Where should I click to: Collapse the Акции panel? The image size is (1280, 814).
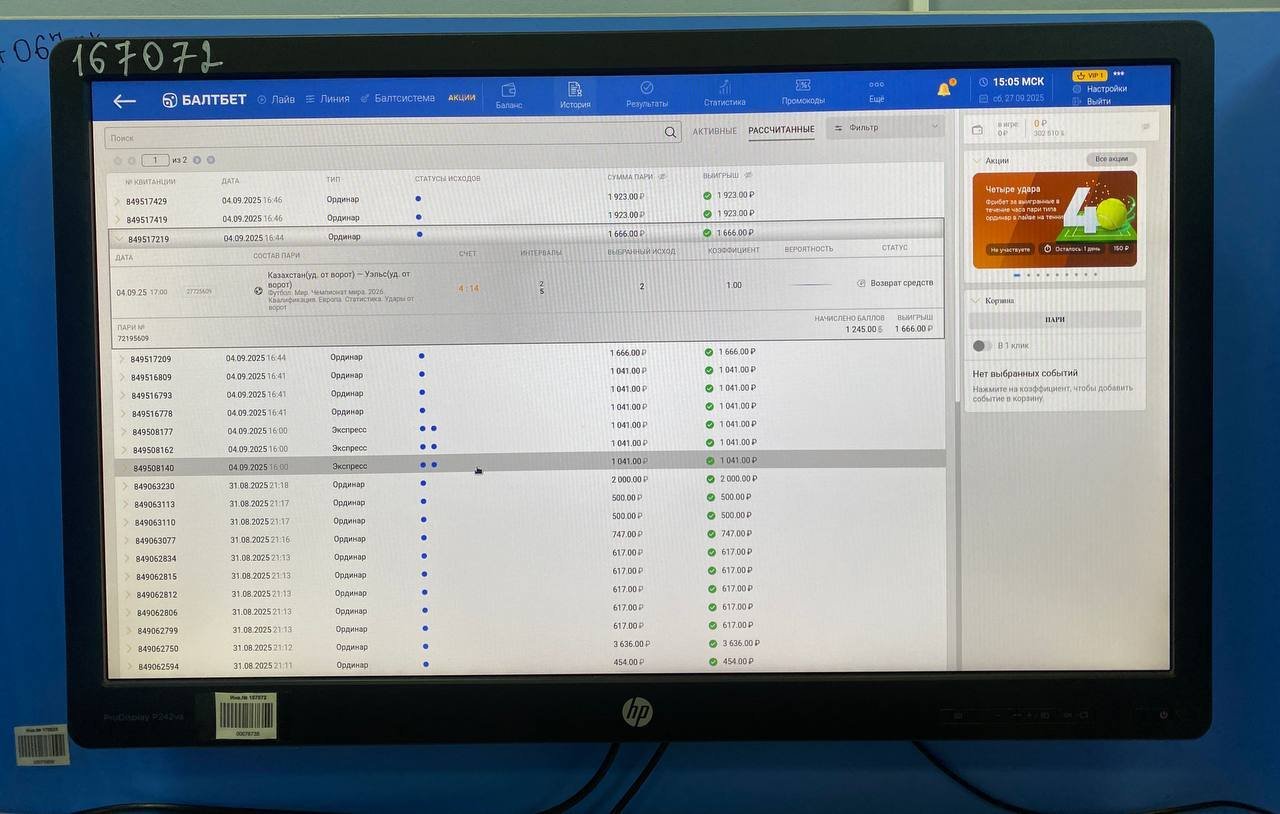pos(975,160)
